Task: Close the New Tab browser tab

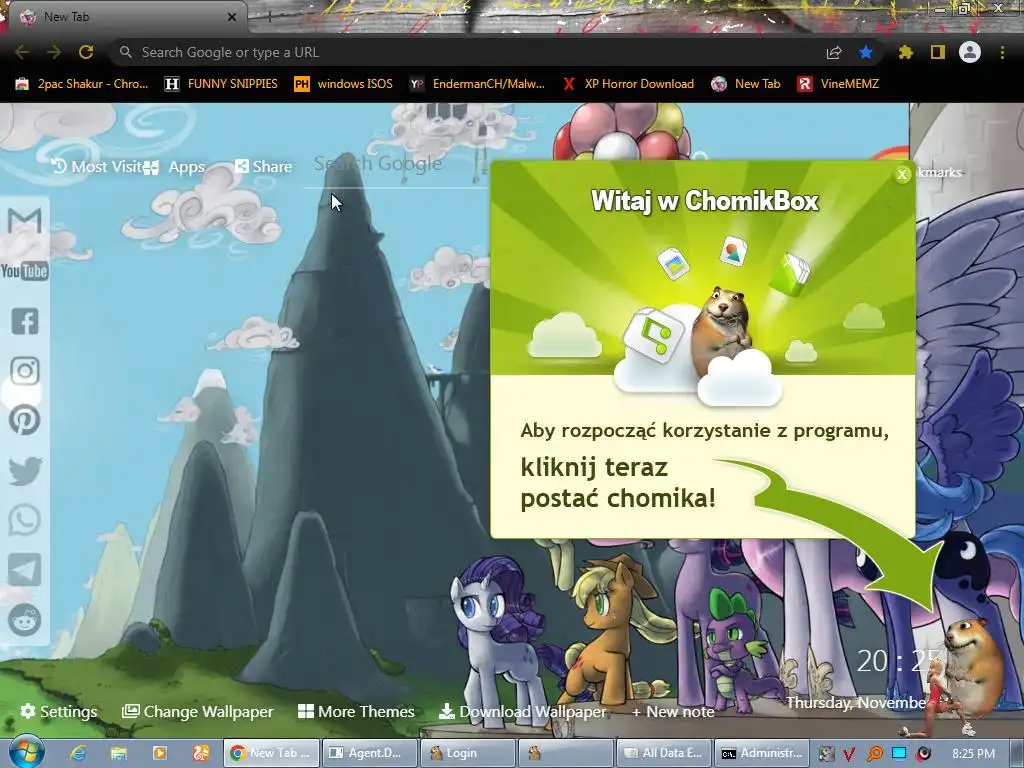Action: pos(232,17)
